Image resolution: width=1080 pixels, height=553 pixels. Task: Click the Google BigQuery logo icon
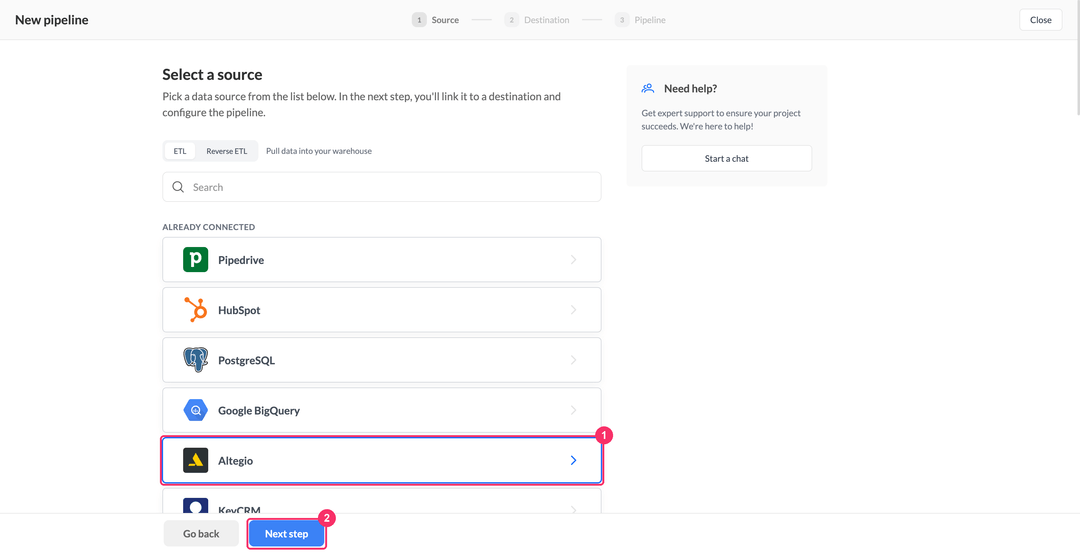196,410
